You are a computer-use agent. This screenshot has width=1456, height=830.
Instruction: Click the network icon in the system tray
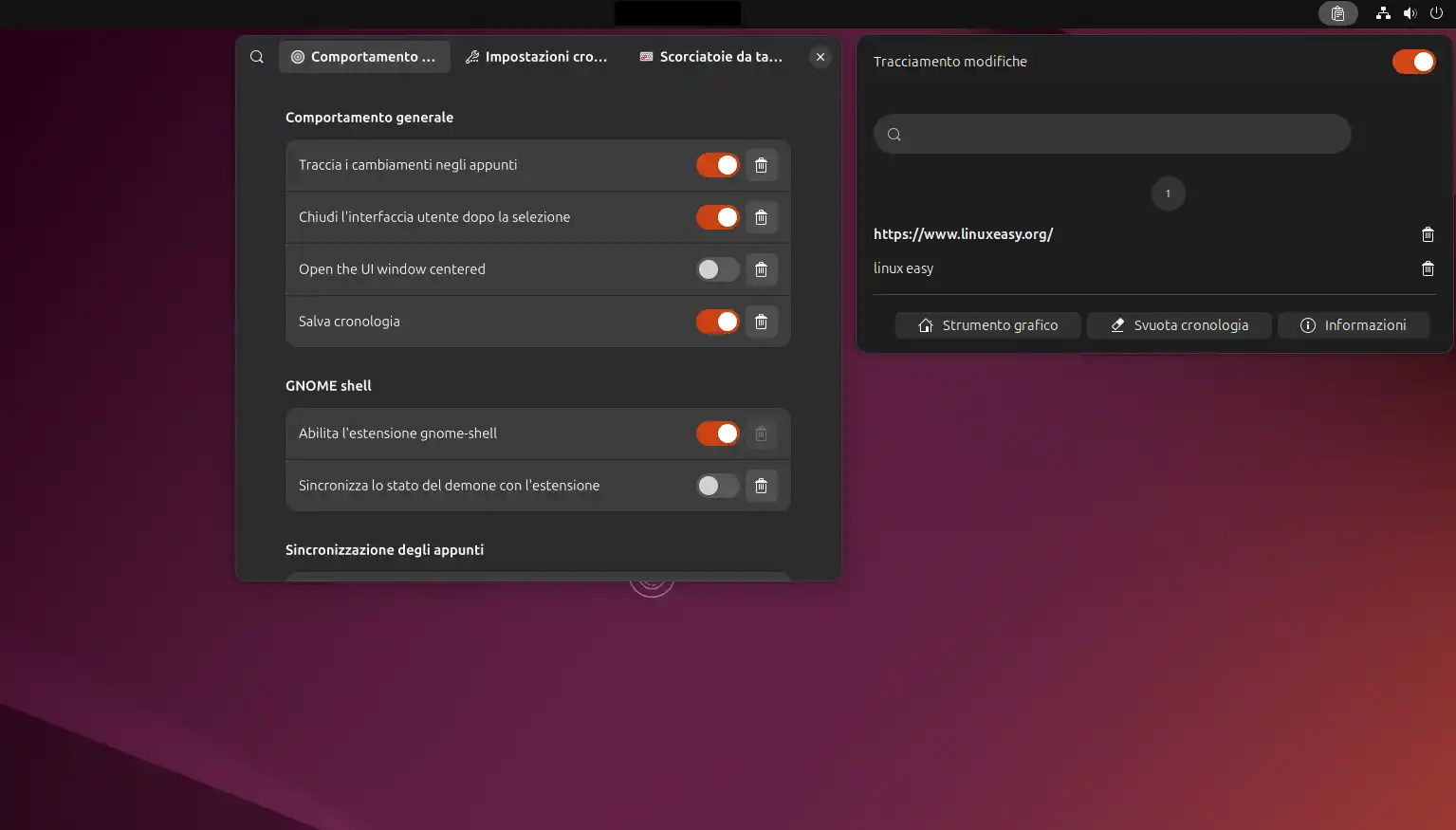[1382, 13]
